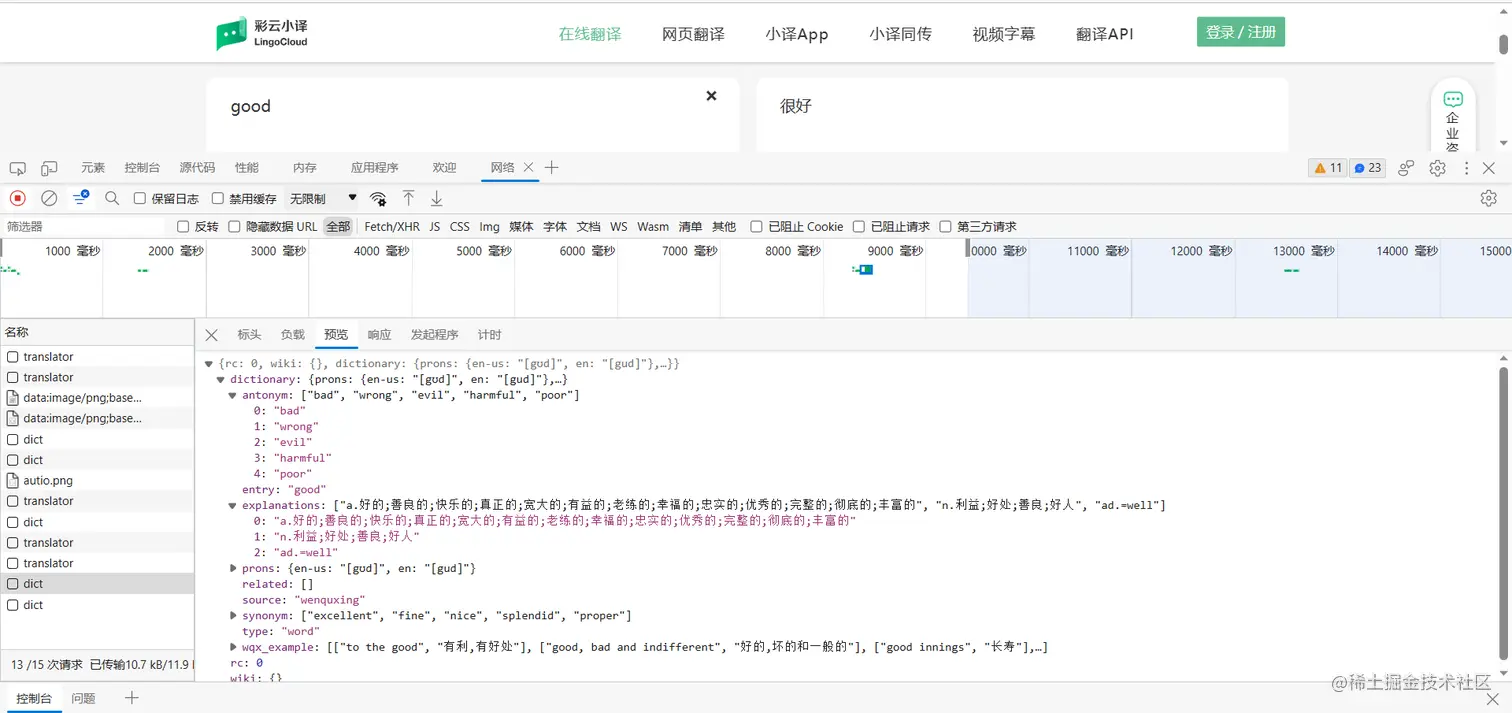The height and width of the screenshot is (713, 1512).
Task: Click the 筛选器 filter input
Action: 86,227
